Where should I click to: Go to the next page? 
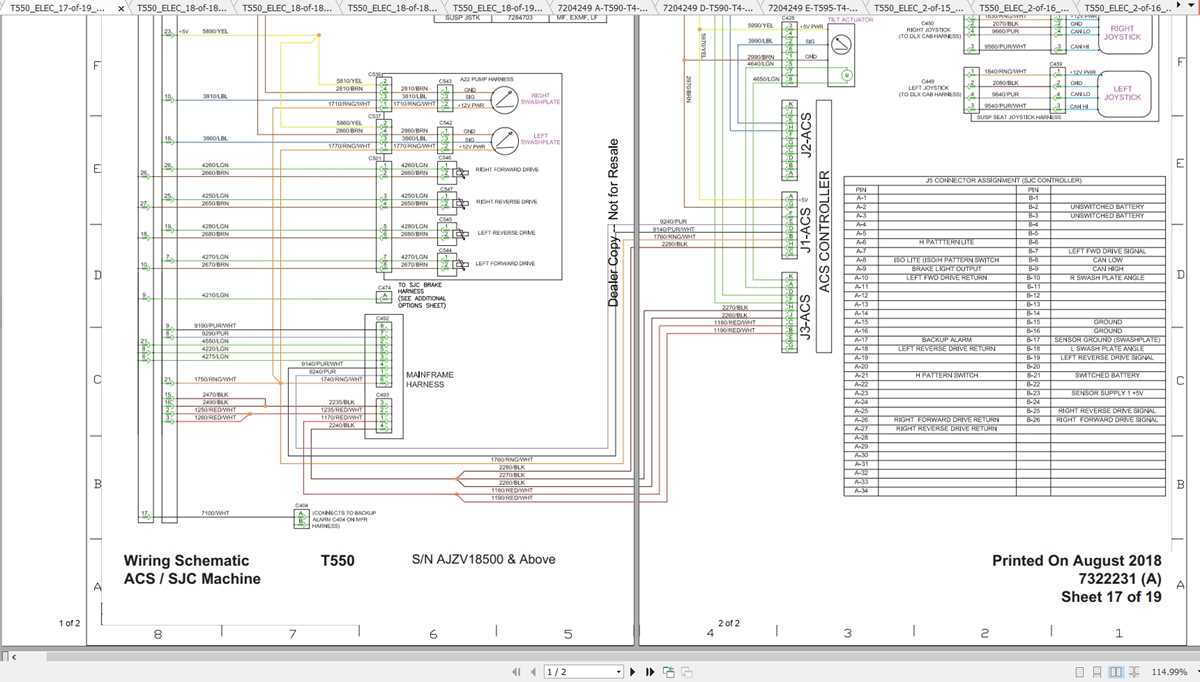tap(634, 671)
